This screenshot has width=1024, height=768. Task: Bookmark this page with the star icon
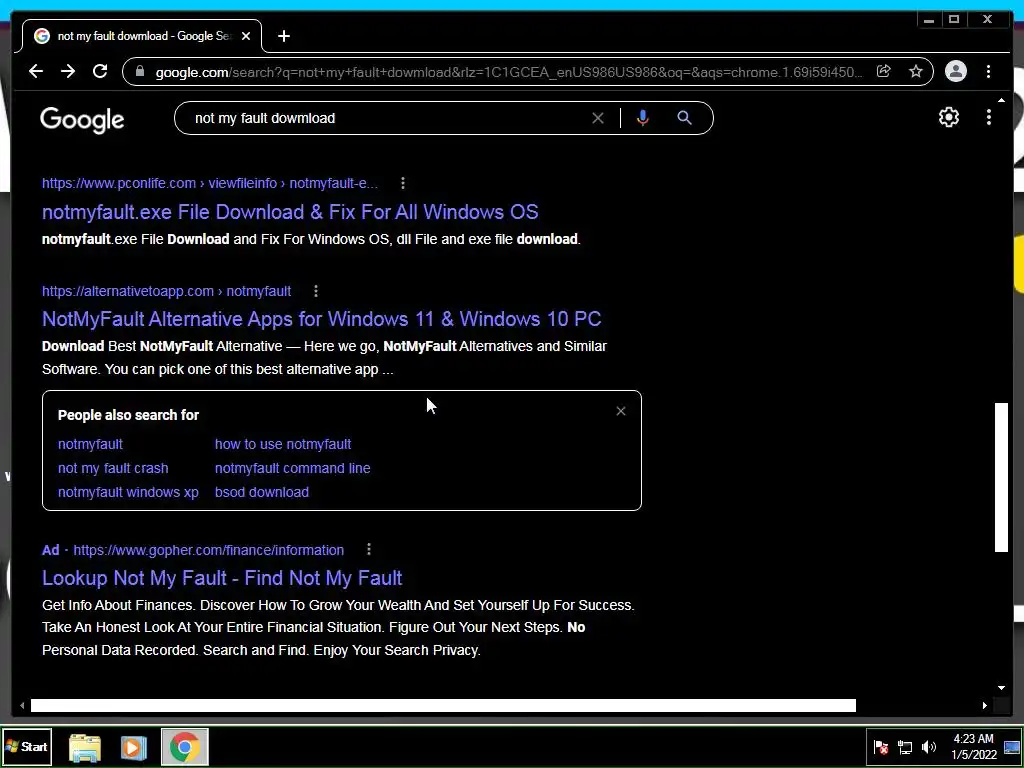[x=916, y=71]
